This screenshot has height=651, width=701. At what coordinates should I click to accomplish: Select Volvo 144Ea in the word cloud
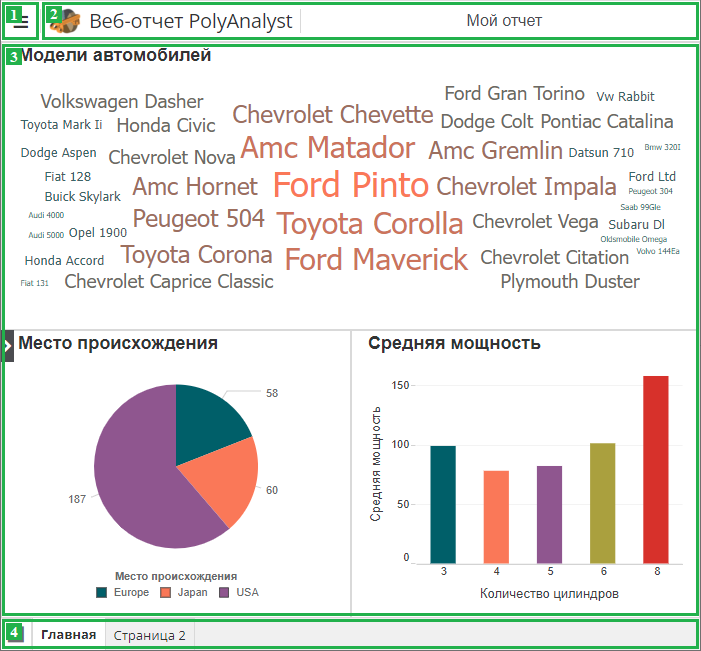658,251
